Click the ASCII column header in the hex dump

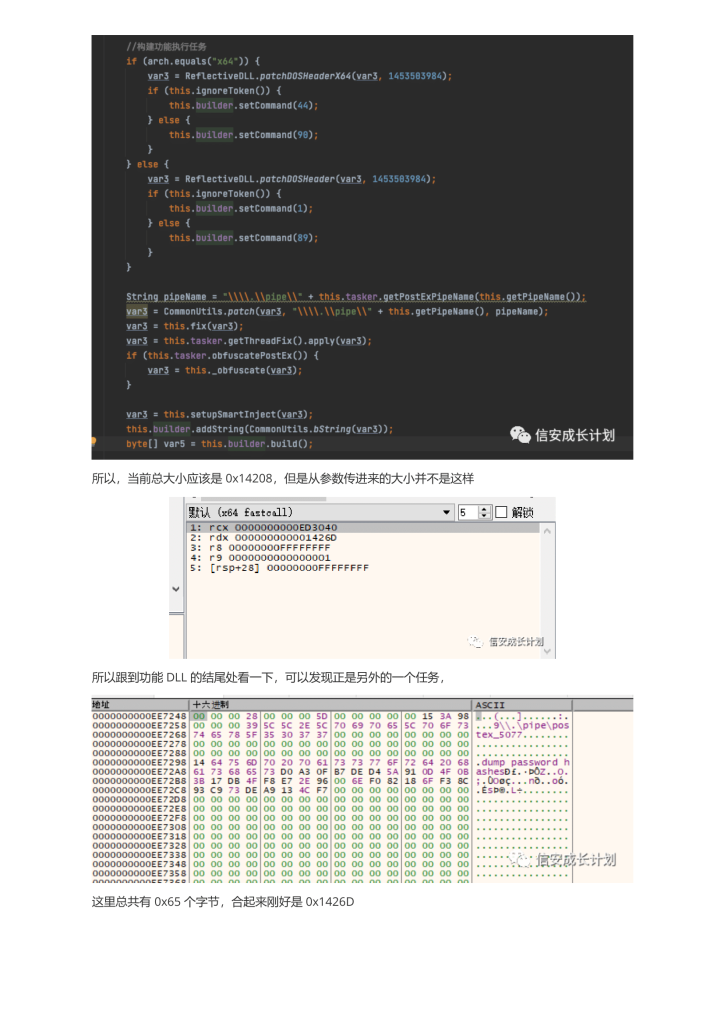(x=522, y=705)
